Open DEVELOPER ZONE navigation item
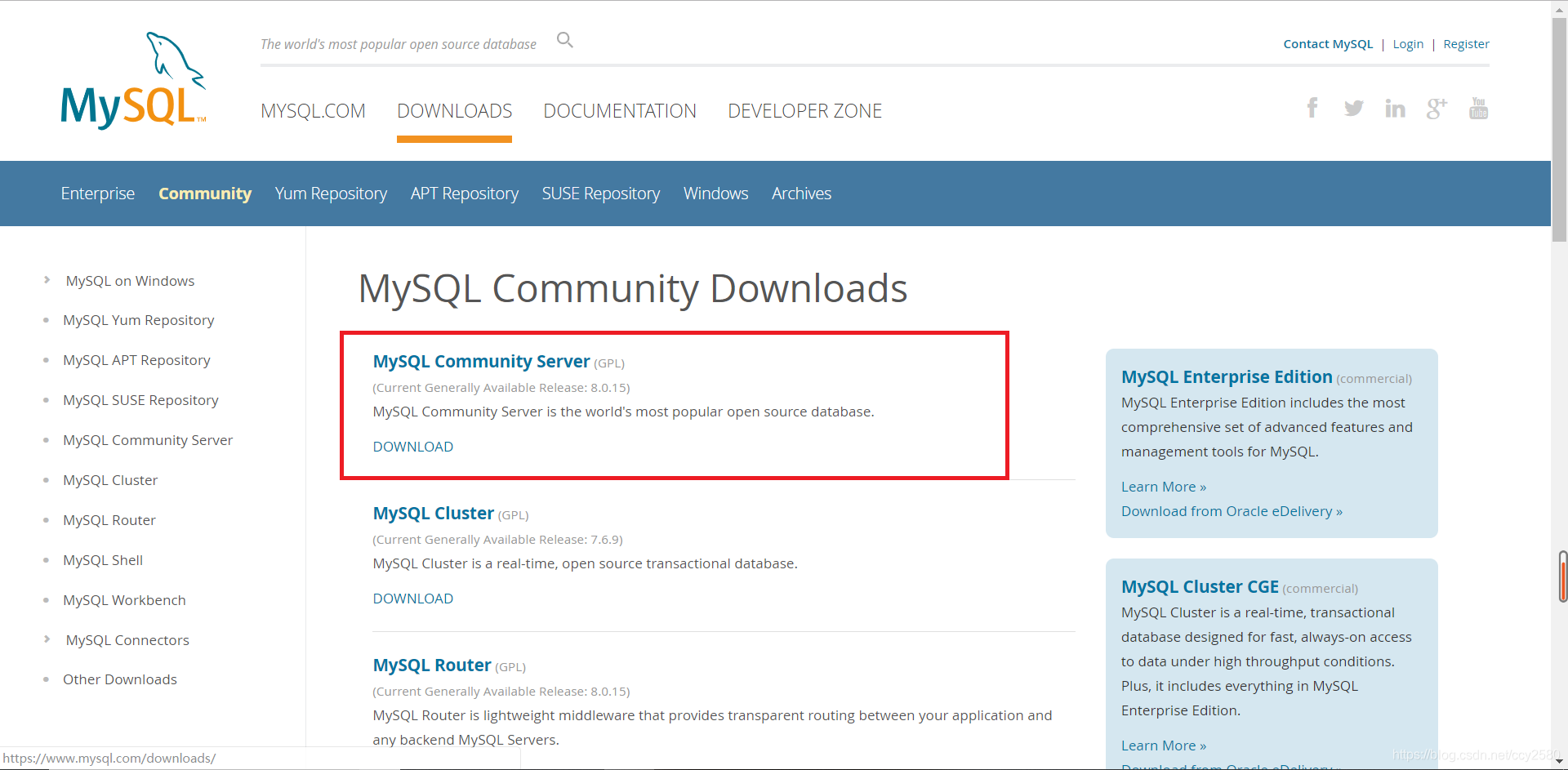The height and width of the screenshot is (770, 1568). [805, 111]
